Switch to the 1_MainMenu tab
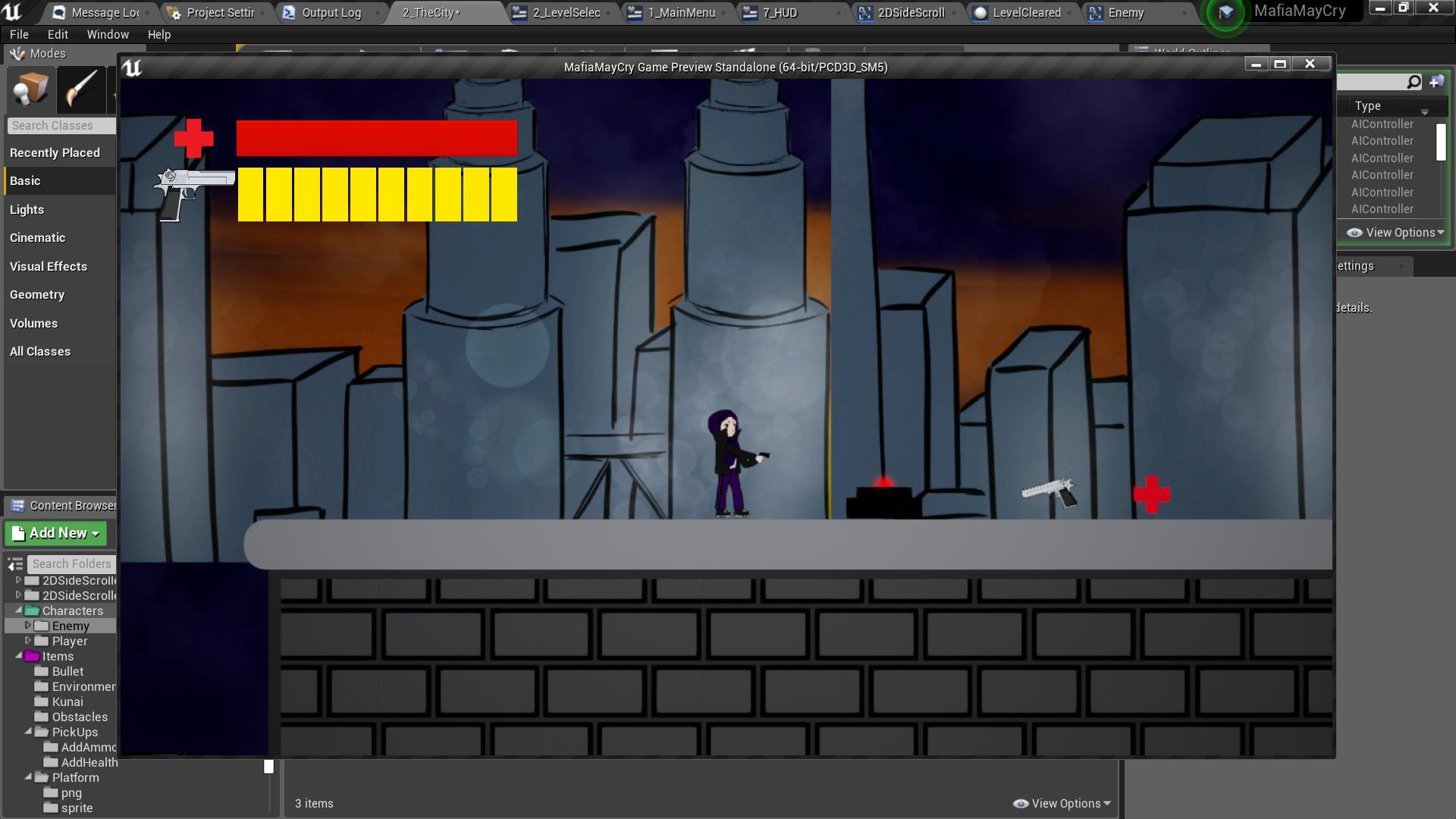Screen dimensions: 1456x819 tap(681, 13)
